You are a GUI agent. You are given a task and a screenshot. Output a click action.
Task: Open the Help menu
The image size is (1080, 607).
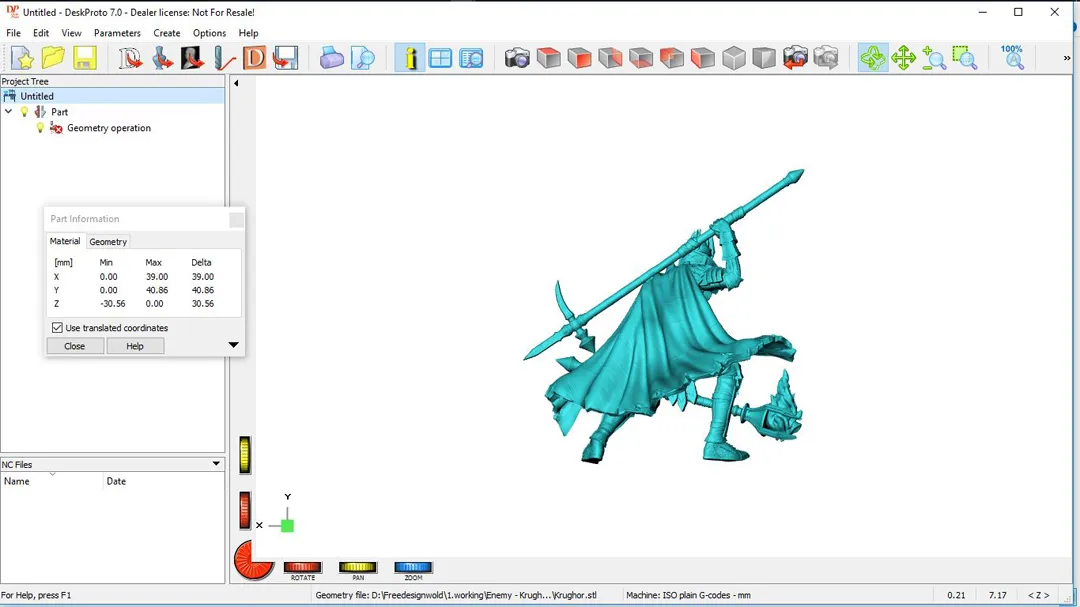click(248, 33)
